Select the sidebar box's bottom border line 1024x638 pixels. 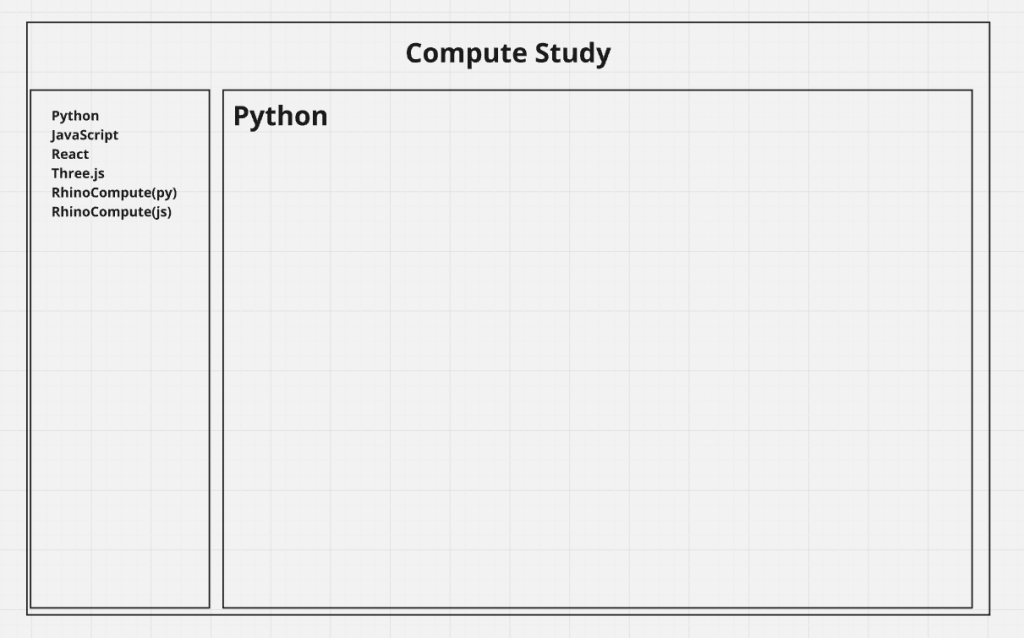[x=120, y=607]
